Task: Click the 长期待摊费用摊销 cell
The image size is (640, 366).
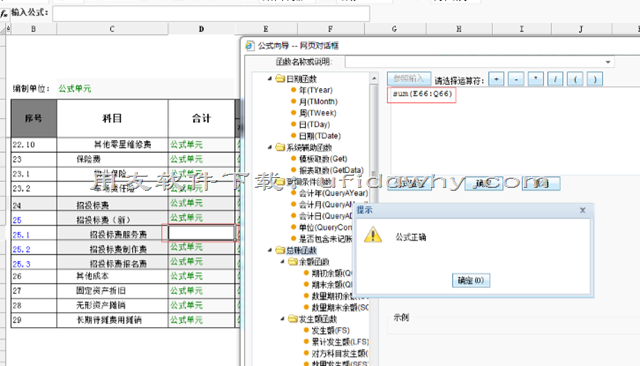Action: point(112,320)
